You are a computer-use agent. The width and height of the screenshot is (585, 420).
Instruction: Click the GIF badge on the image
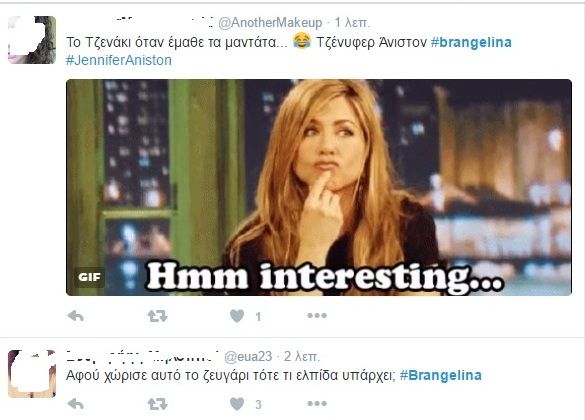(x=90, y=277)
